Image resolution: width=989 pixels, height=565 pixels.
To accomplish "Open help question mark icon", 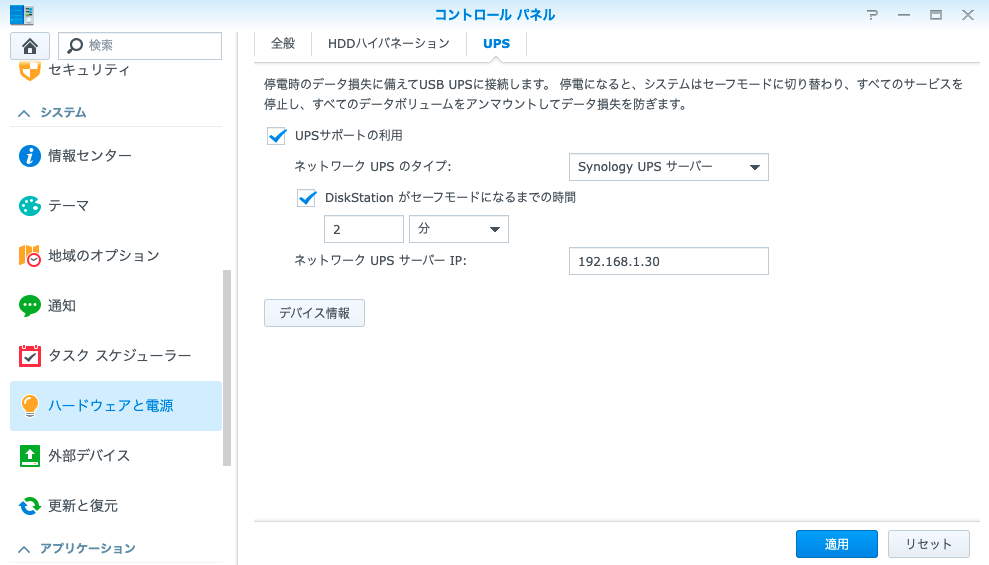I will [872, 15].
